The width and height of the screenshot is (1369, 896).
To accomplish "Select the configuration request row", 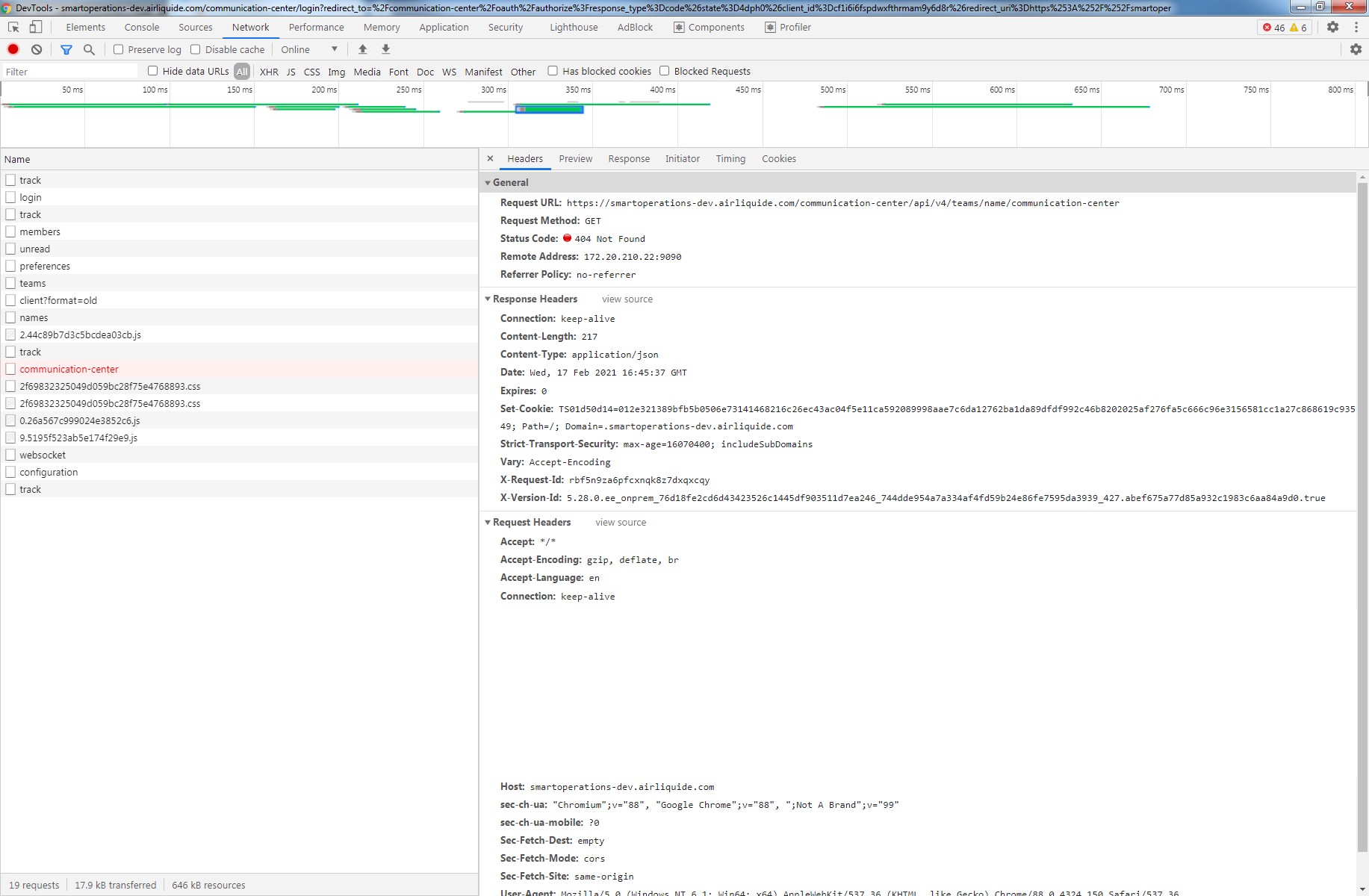I will [239, 472].
